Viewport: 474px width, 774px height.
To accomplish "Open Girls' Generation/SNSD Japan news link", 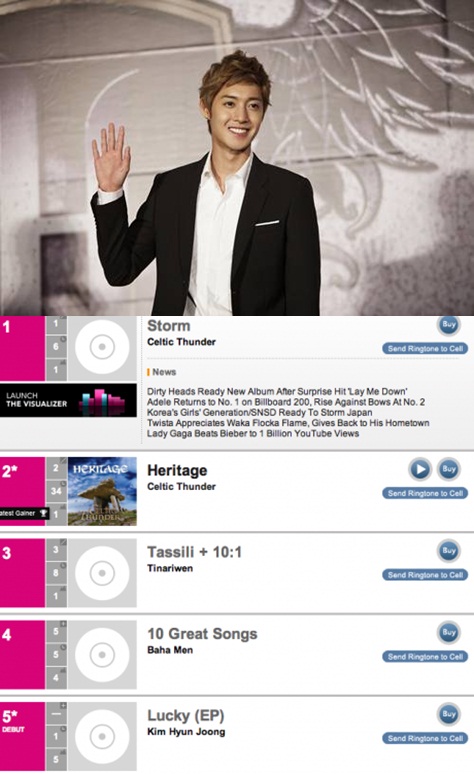I will click(260, 412).
